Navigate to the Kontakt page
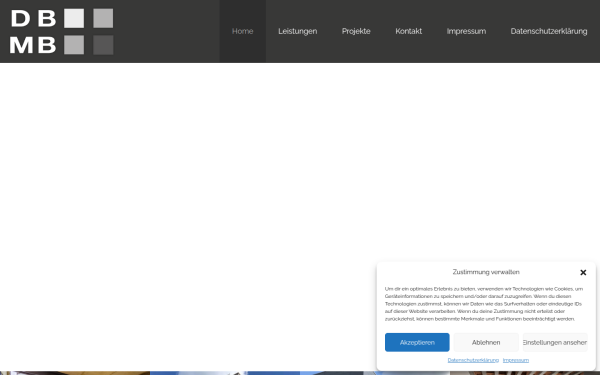Viewport: 600px width, 375px height. click(408, 31)
